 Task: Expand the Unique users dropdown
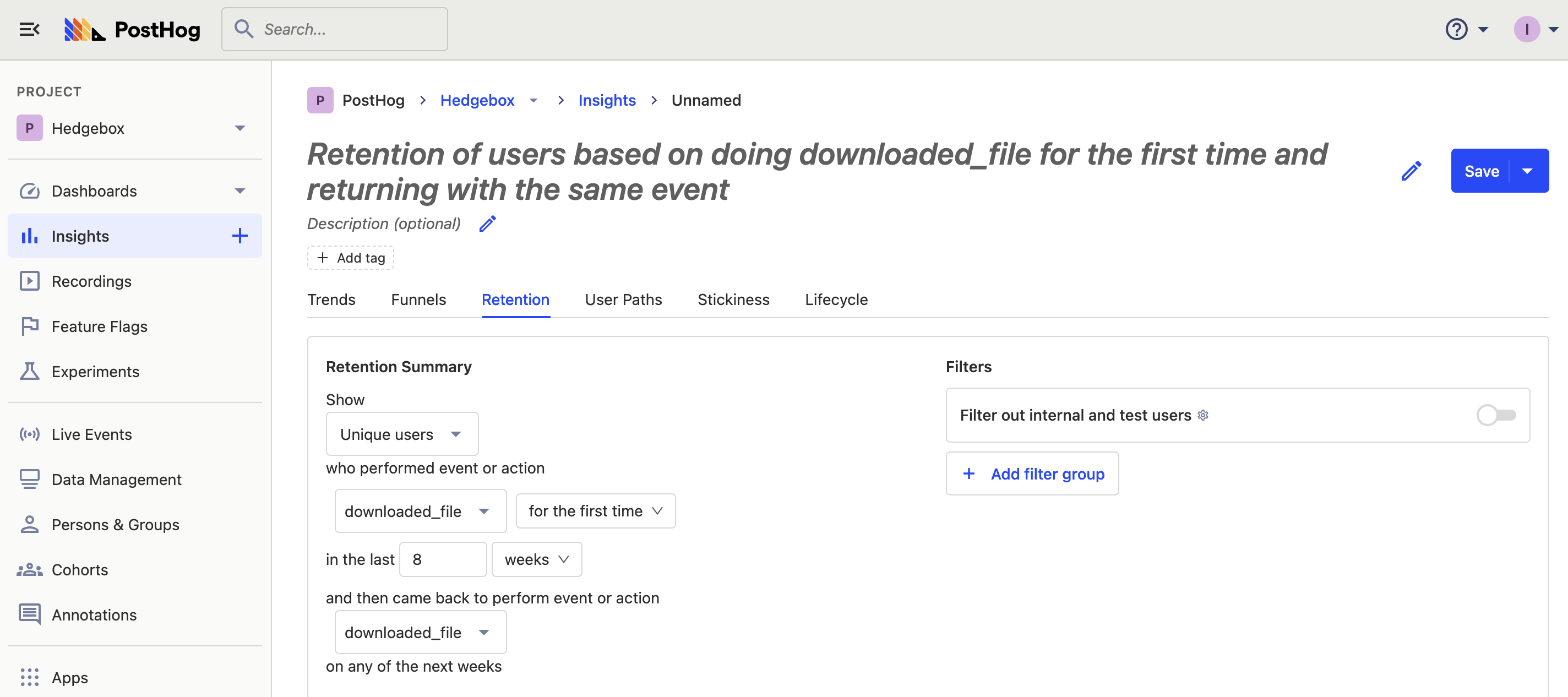[x=402, y=434]
